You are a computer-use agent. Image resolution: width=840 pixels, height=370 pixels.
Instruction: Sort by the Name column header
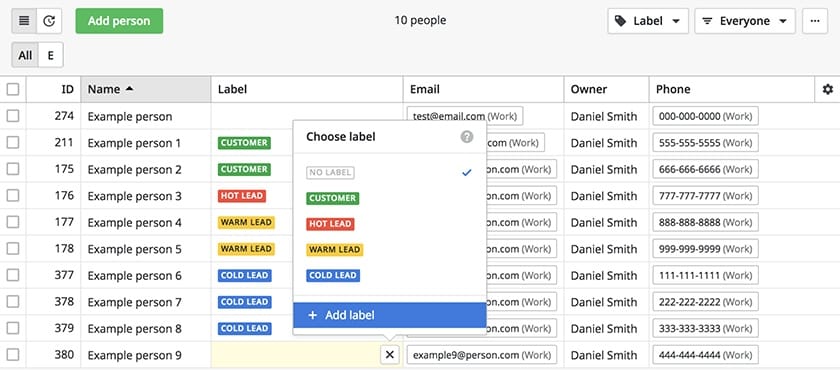[146, 89]
